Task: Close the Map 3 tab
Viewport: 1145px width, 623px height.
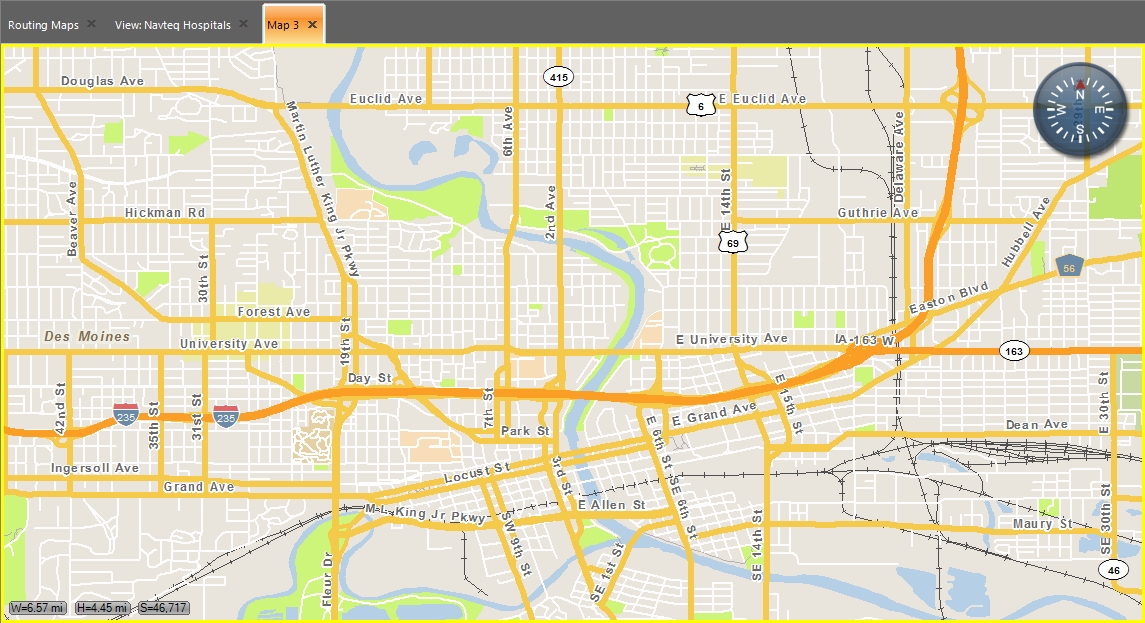Action: pyautogui.click(x=313, y=24)
